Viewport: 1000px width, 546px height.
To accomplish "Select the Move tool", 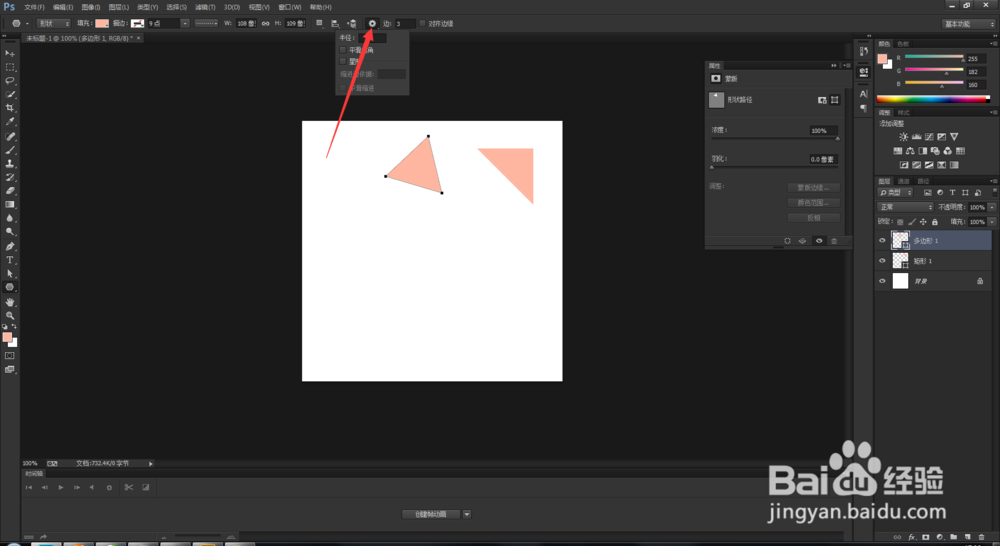I will click(10, 54).
